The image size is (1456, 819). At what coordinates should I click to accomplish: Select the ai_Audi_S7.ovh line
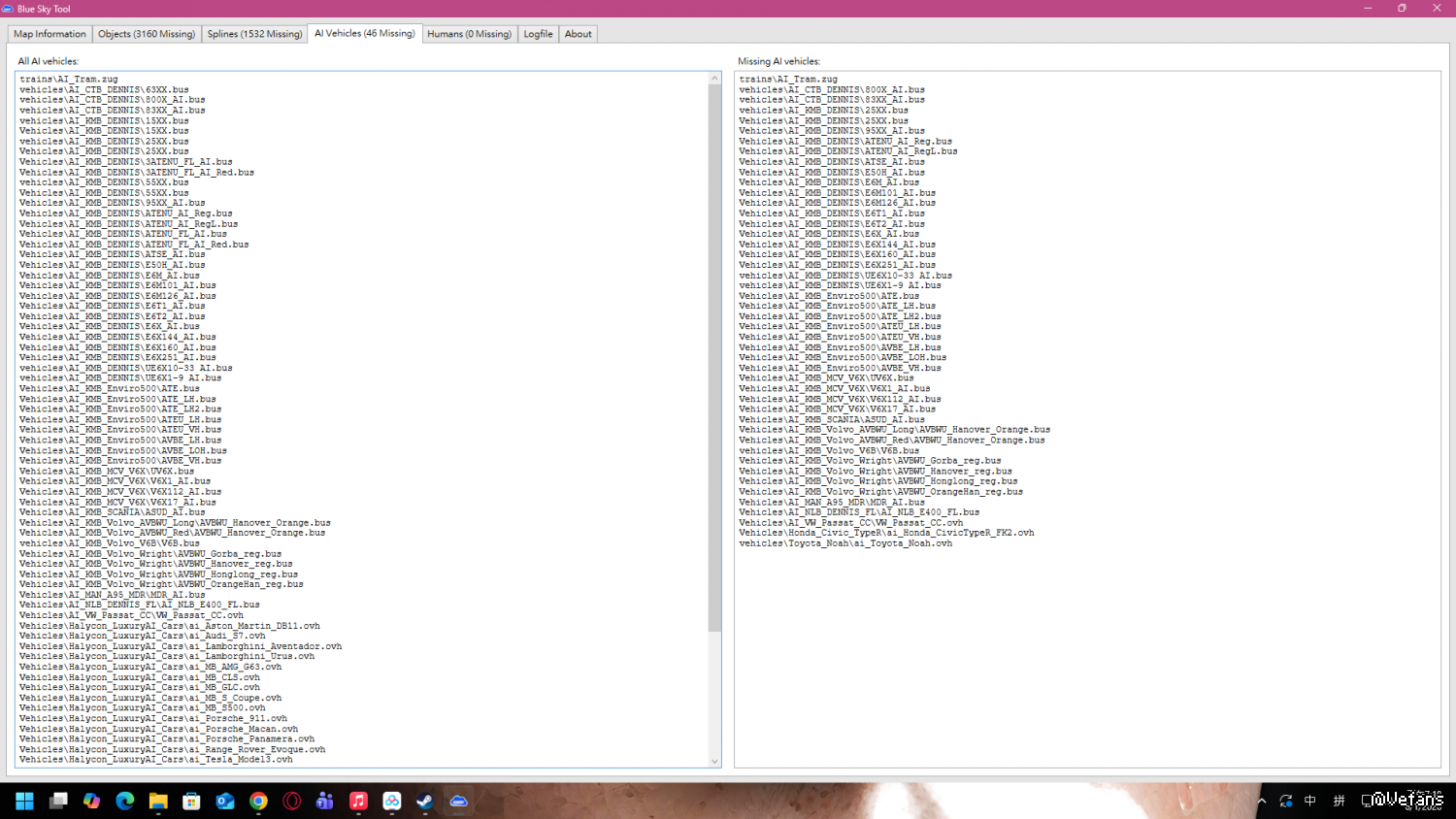point(143,636)
